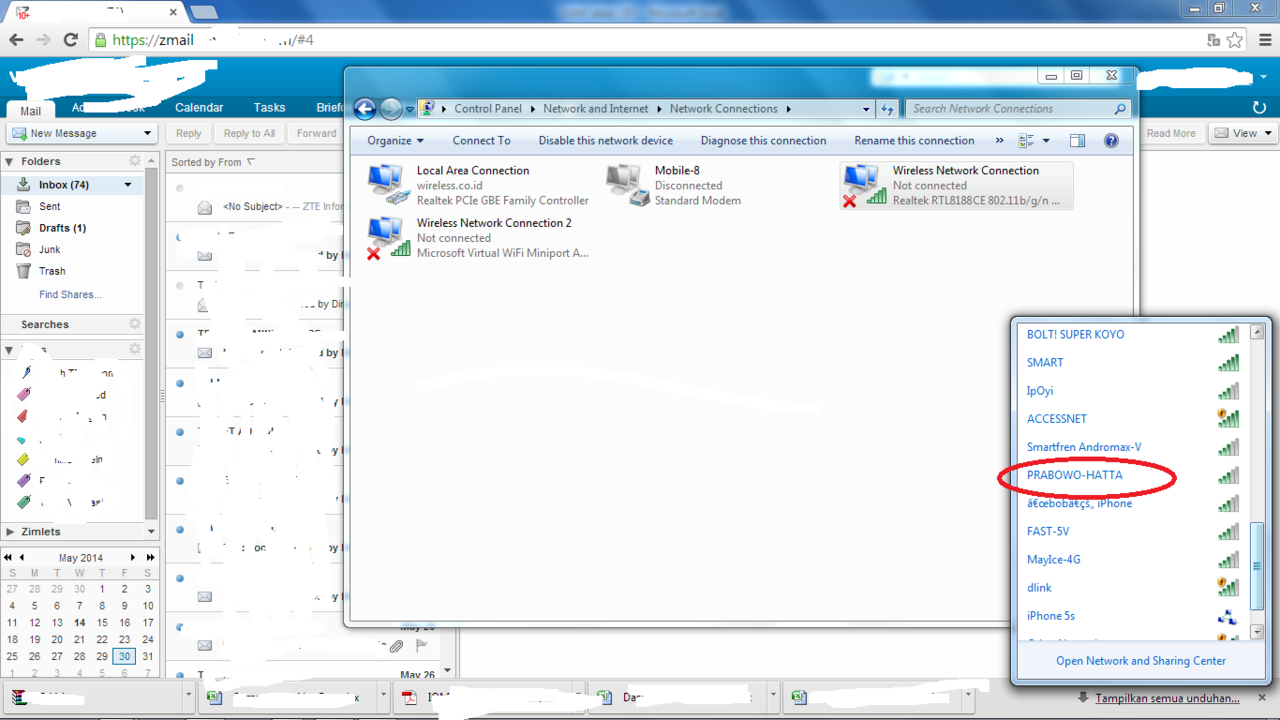Open Inbox folder dropdown arrow

[x=128, y=185]
